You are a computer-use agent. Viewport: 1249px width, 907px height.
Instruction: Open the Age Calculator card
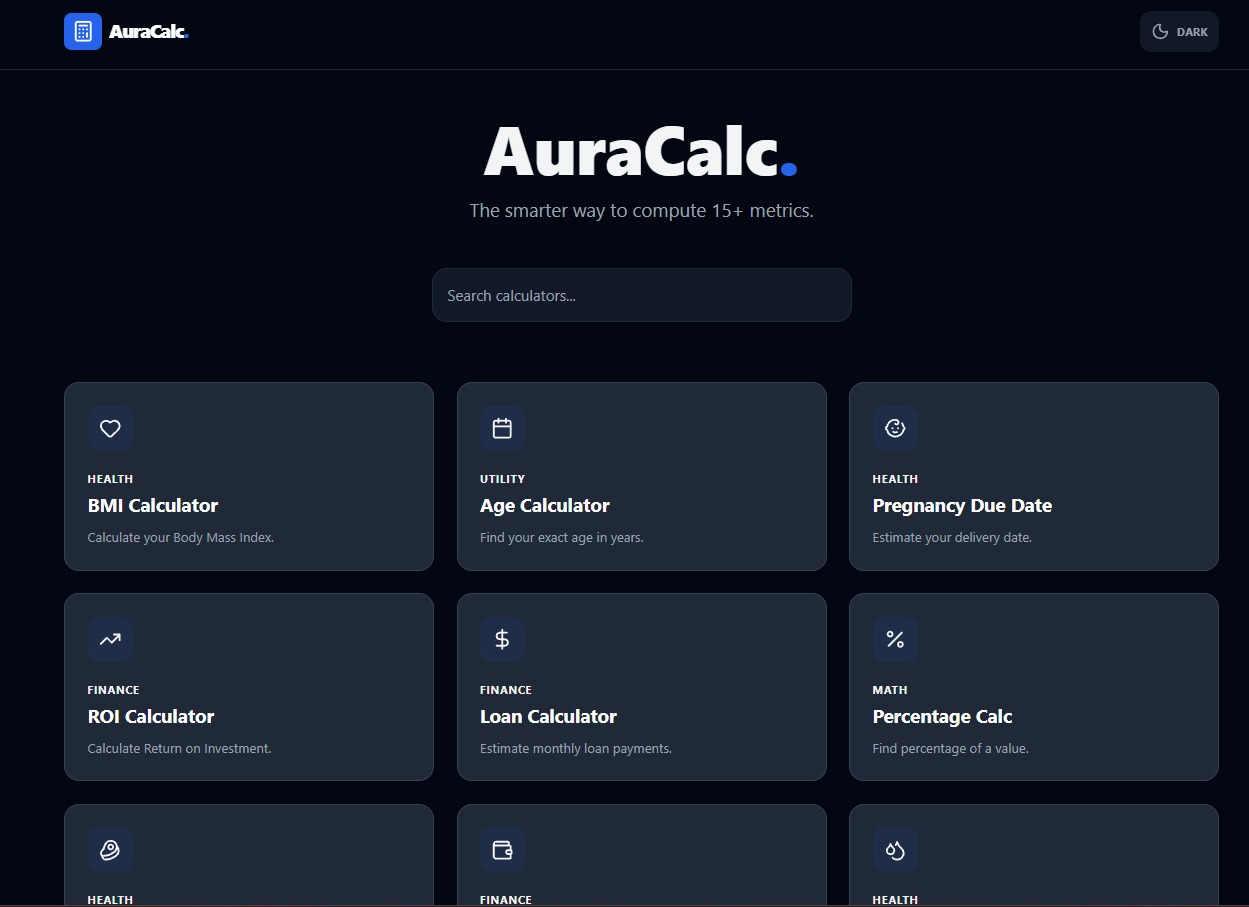pyautogui.click(x=641, y=477)
